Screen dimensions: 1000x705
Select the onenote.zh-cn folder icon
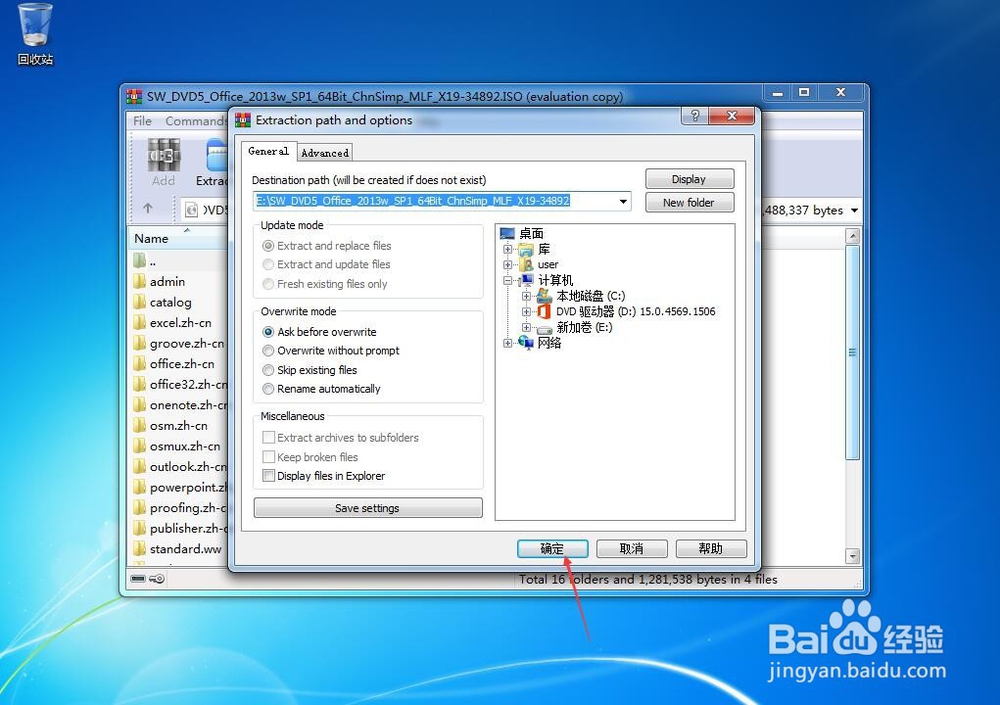click(x=140, y=404)
